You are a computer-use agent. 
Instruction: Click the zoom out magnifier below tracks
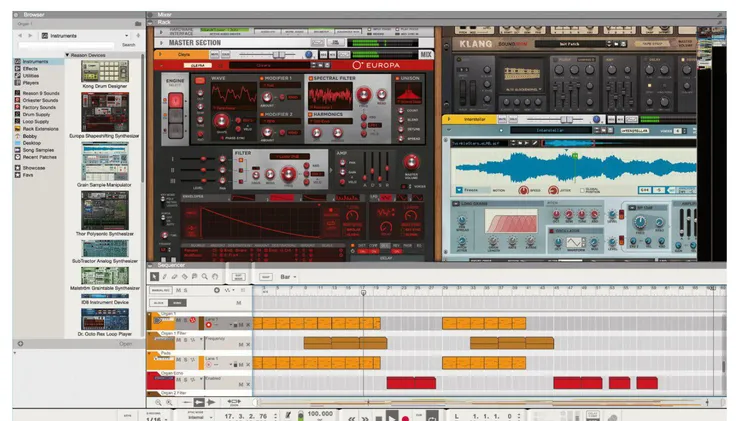coord(158,403)
